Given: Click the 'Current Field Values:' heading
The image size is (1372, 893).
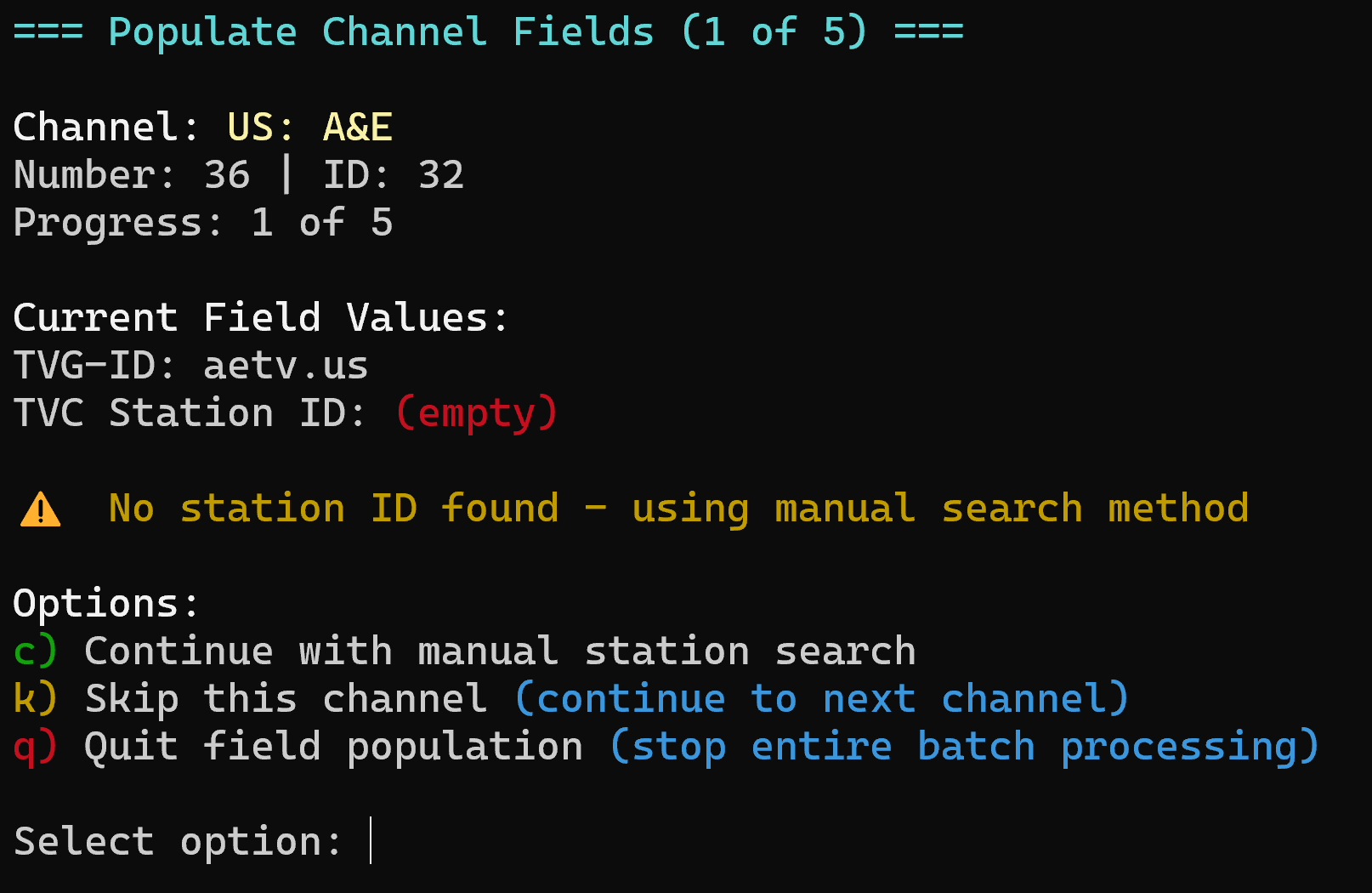Looking at the screenshot, I should [261, 318].
